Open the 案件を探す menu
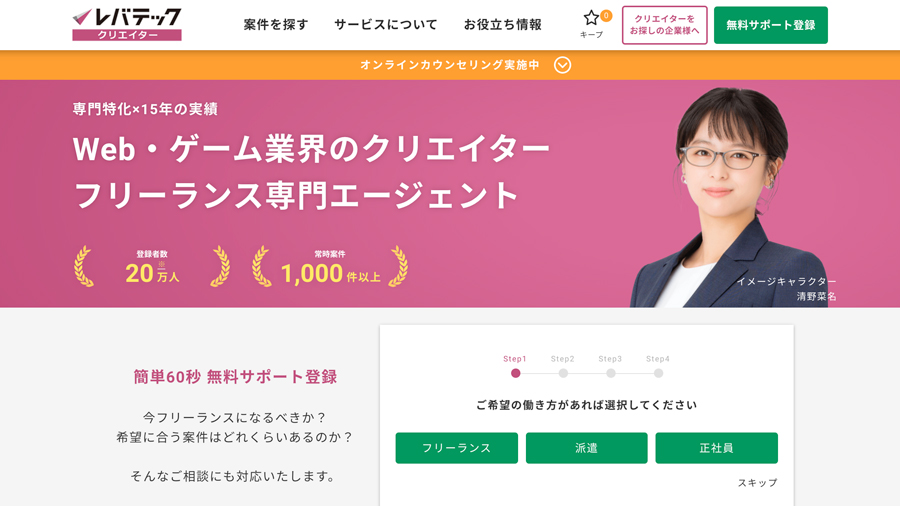 [x=276, y=25]
